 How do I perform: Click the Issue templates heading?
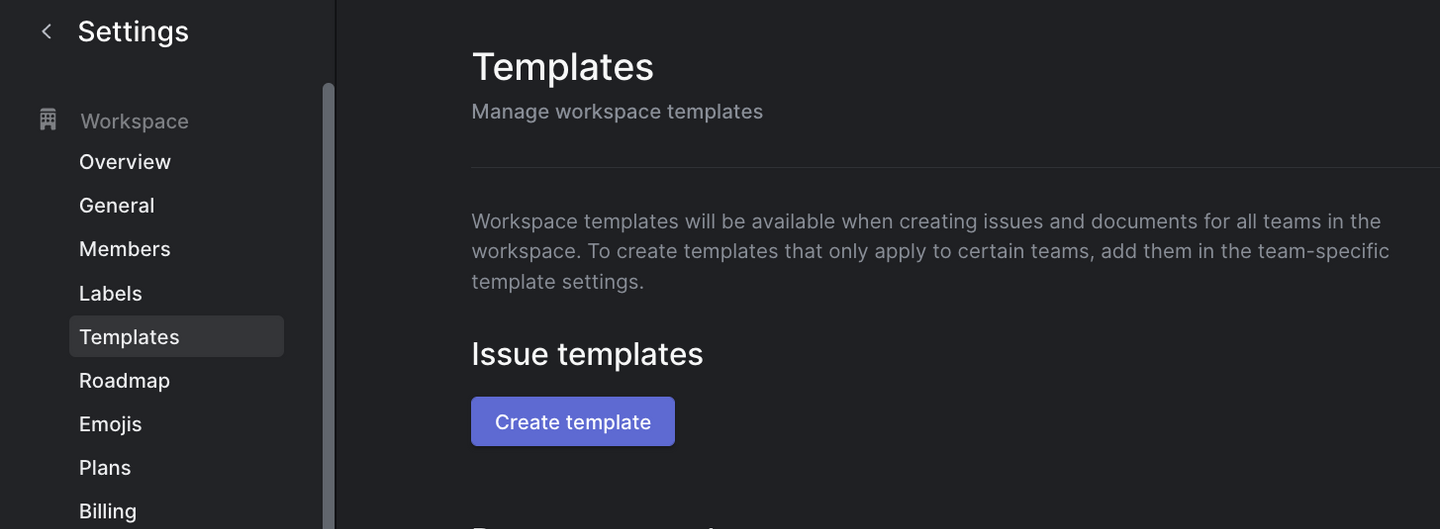(x=587, y=354)
